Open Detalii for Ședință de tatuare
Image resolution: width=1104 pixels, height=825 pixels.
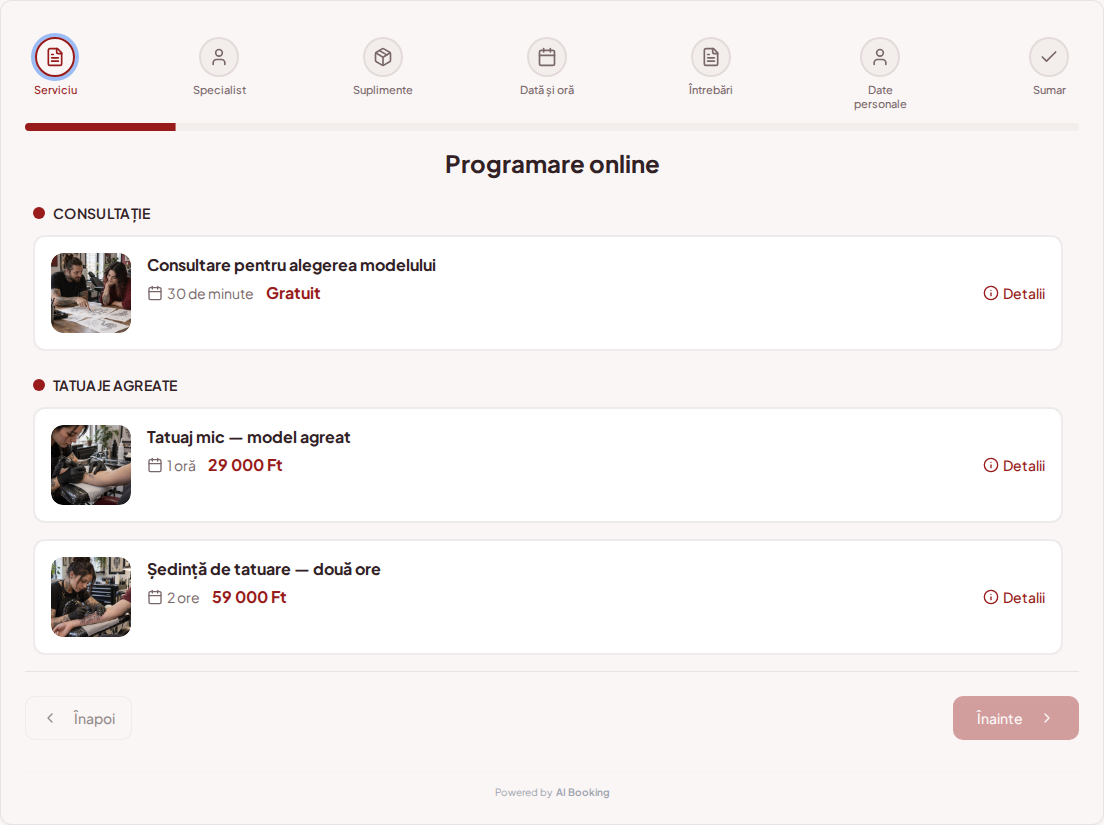click(x=1014, y=598)
